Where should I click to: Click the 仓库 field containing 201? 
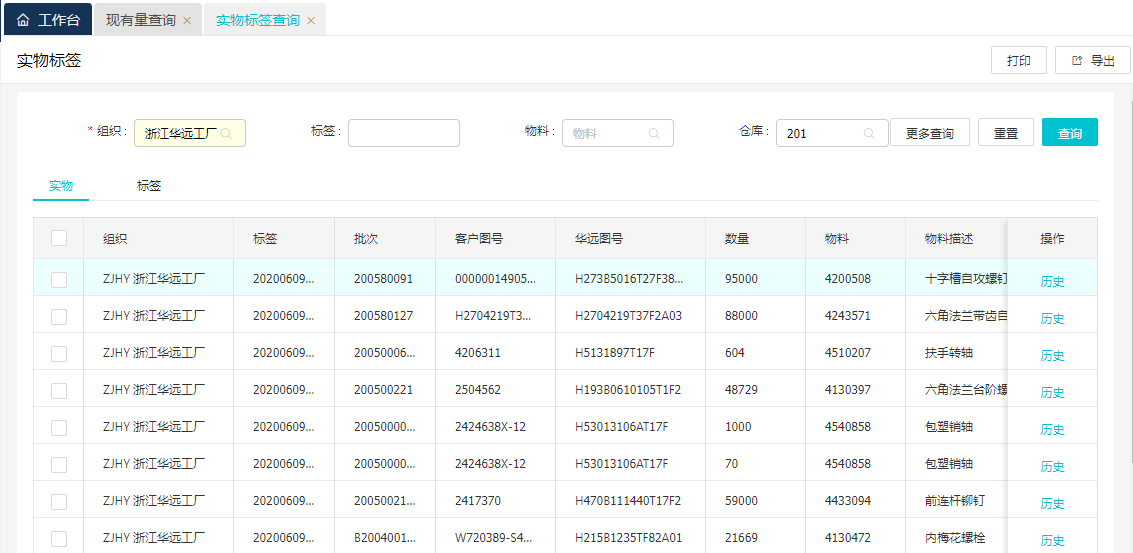[832, 133]
